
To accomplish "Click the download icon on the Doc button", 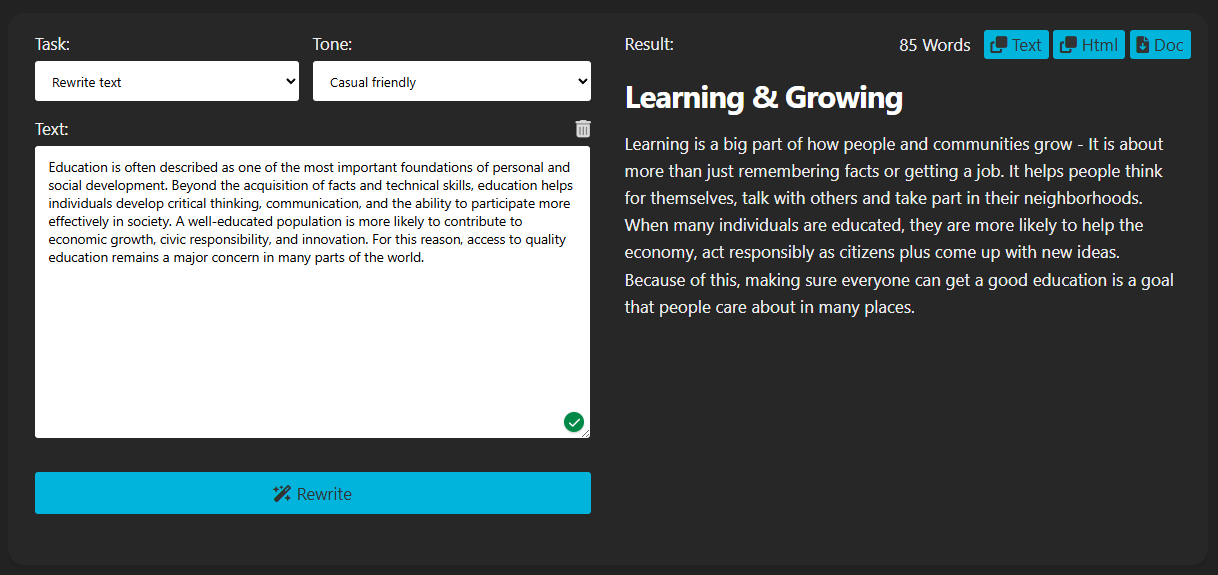I will (1143, 45).
